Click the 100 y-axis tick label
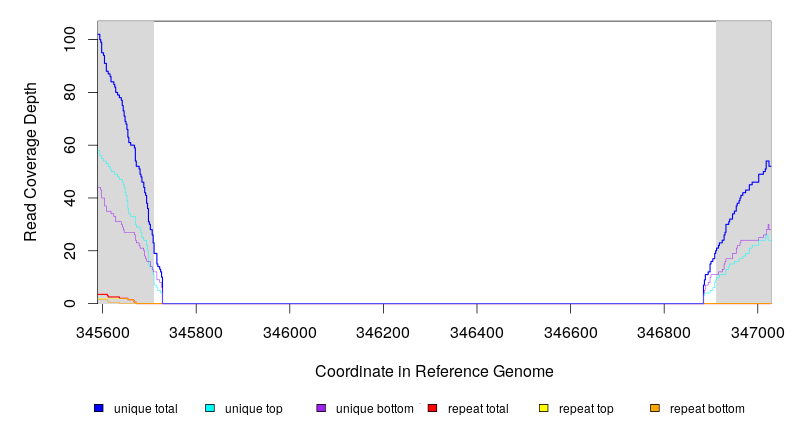 [x=69, y=40]
